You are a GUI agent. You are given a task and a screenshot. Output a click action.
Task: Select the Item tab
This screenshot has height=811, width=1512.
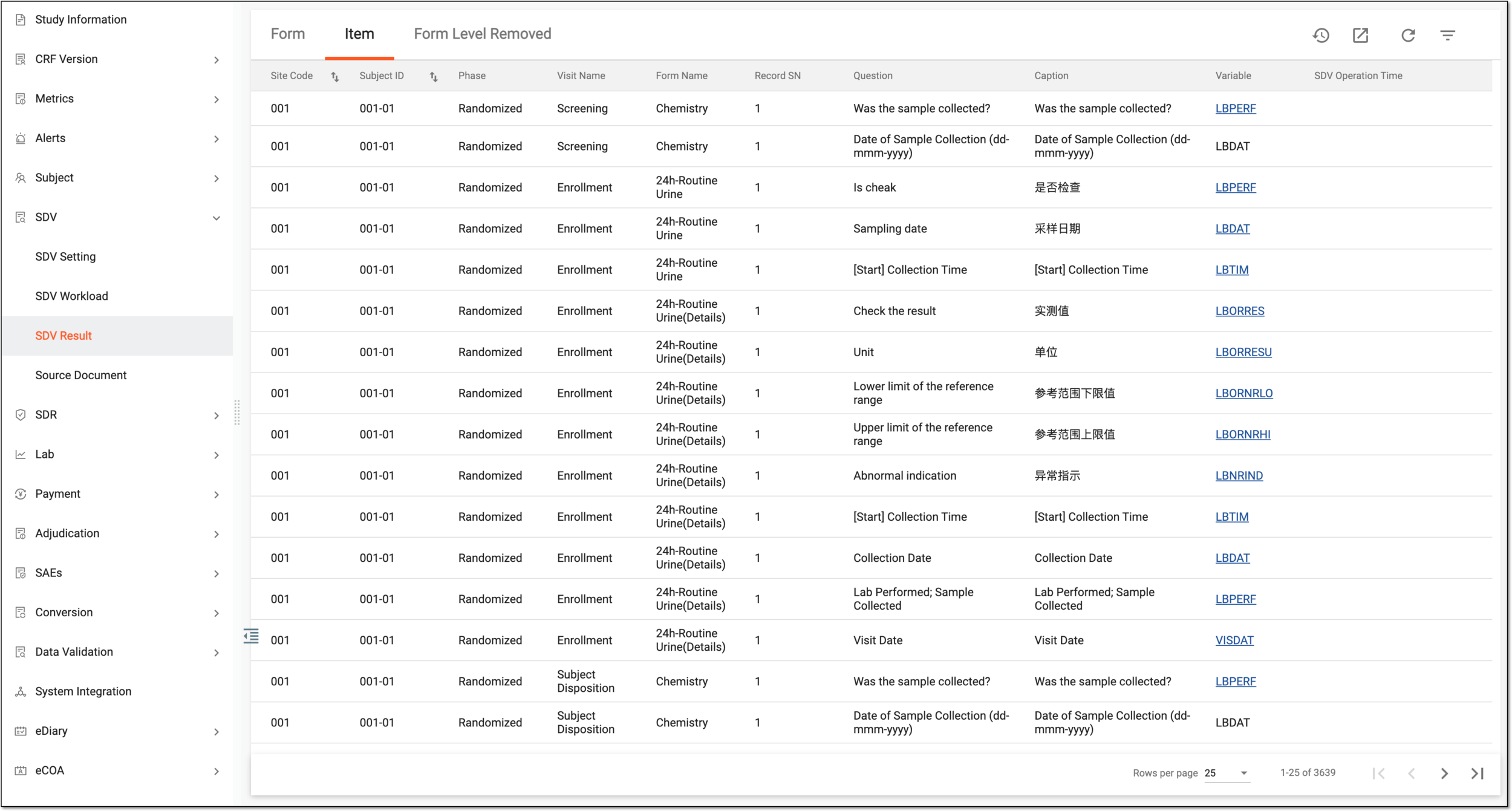[359, 34]
